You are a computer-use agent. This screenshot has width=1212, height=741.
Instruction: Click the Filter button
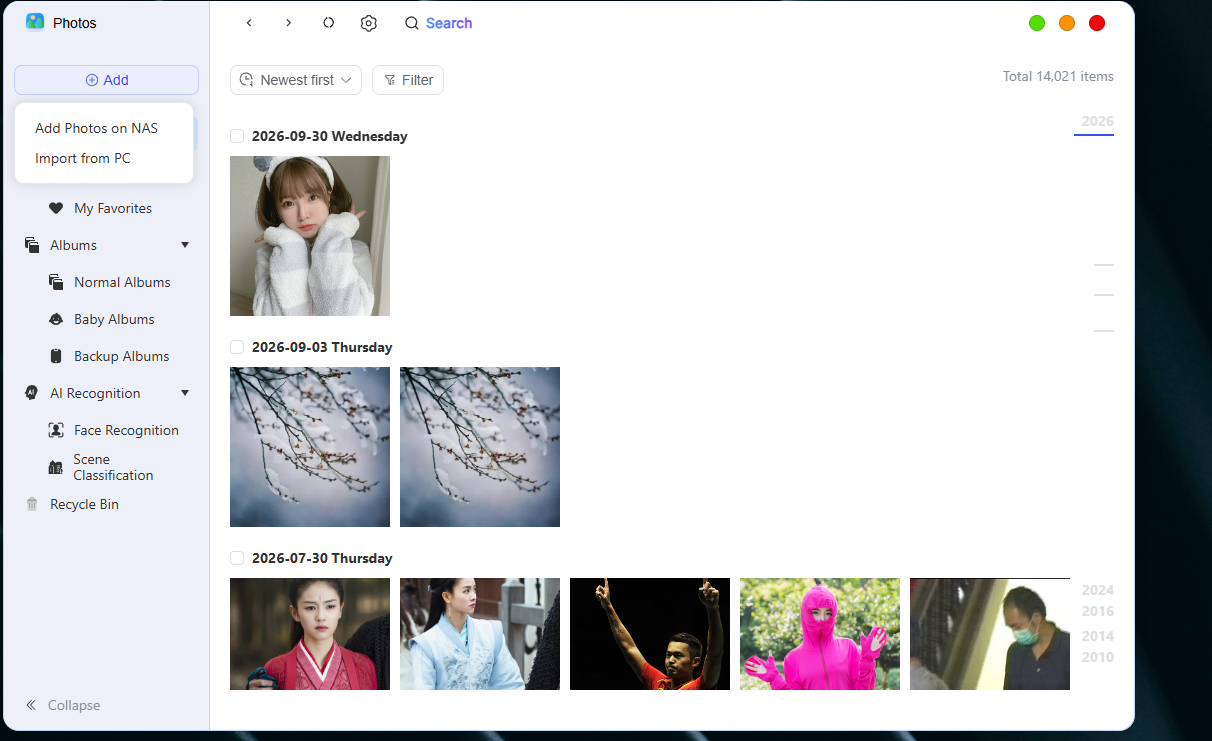click(x=408, y=80)
